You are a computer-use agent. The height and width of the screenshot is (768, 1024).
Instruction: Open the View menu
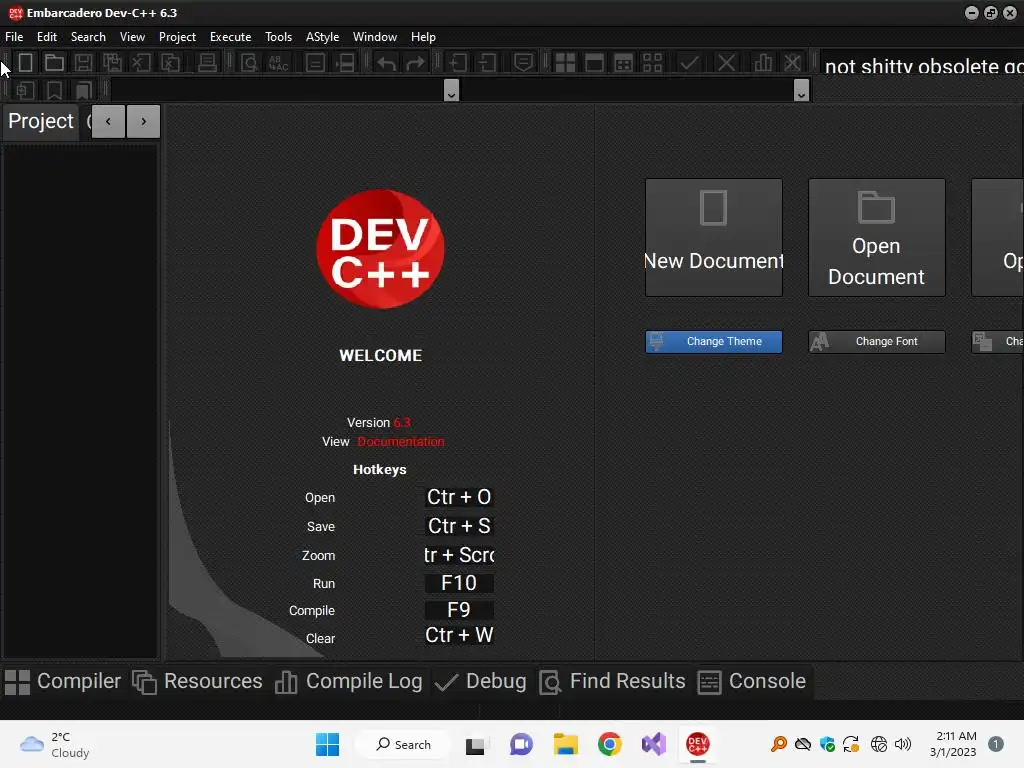pos(132,37)
